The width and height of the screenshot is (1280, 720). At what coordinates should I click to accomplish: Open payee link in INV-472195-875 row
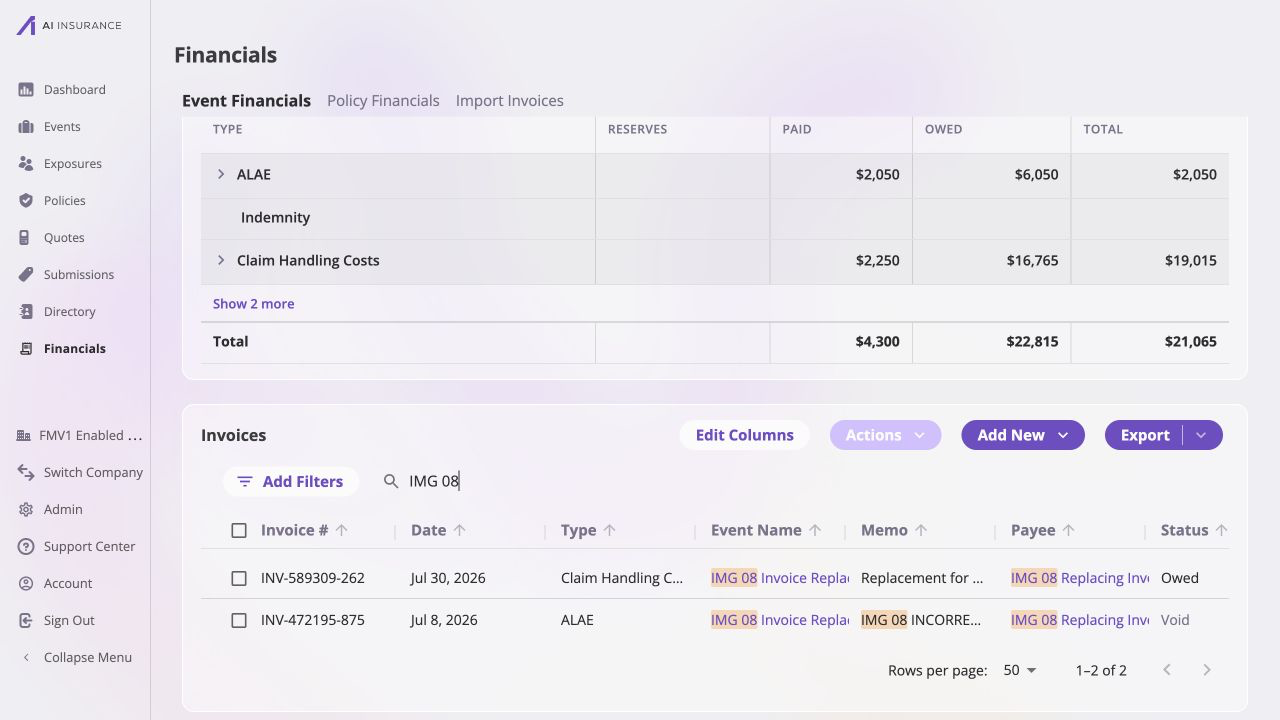pyautogui.click(x=1080, y=620)
